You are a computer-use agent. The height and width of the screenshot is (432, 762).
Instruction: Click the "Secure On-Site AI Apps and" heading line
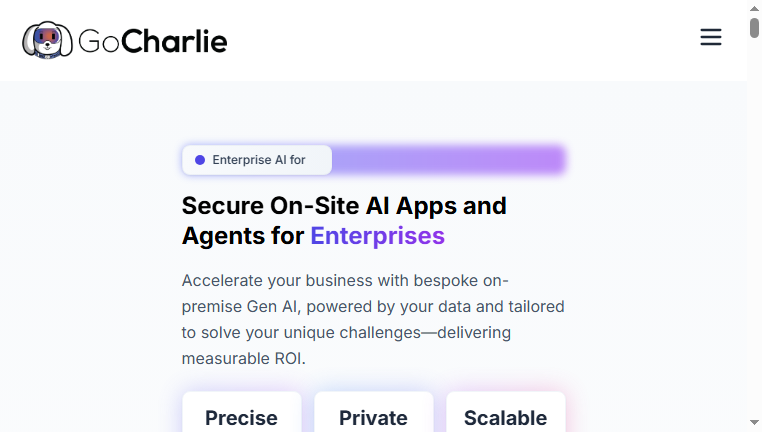pyautogui.click(x=344, y=206)
